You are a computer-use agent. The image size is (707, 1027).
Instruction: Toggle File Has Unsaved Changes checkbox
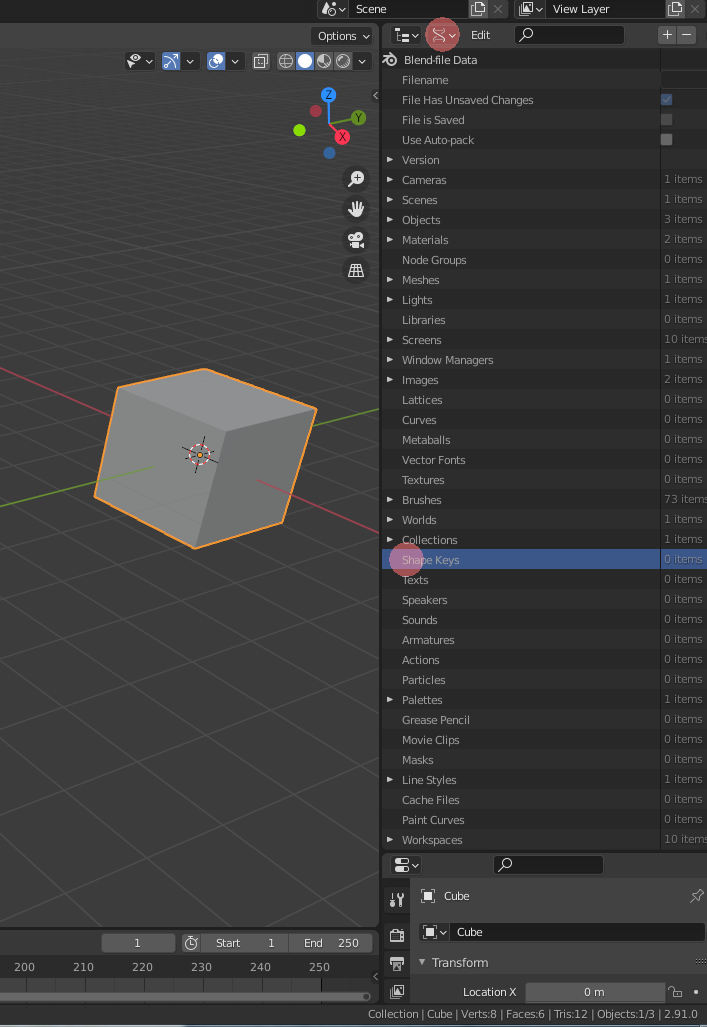[x=666, y=100]
